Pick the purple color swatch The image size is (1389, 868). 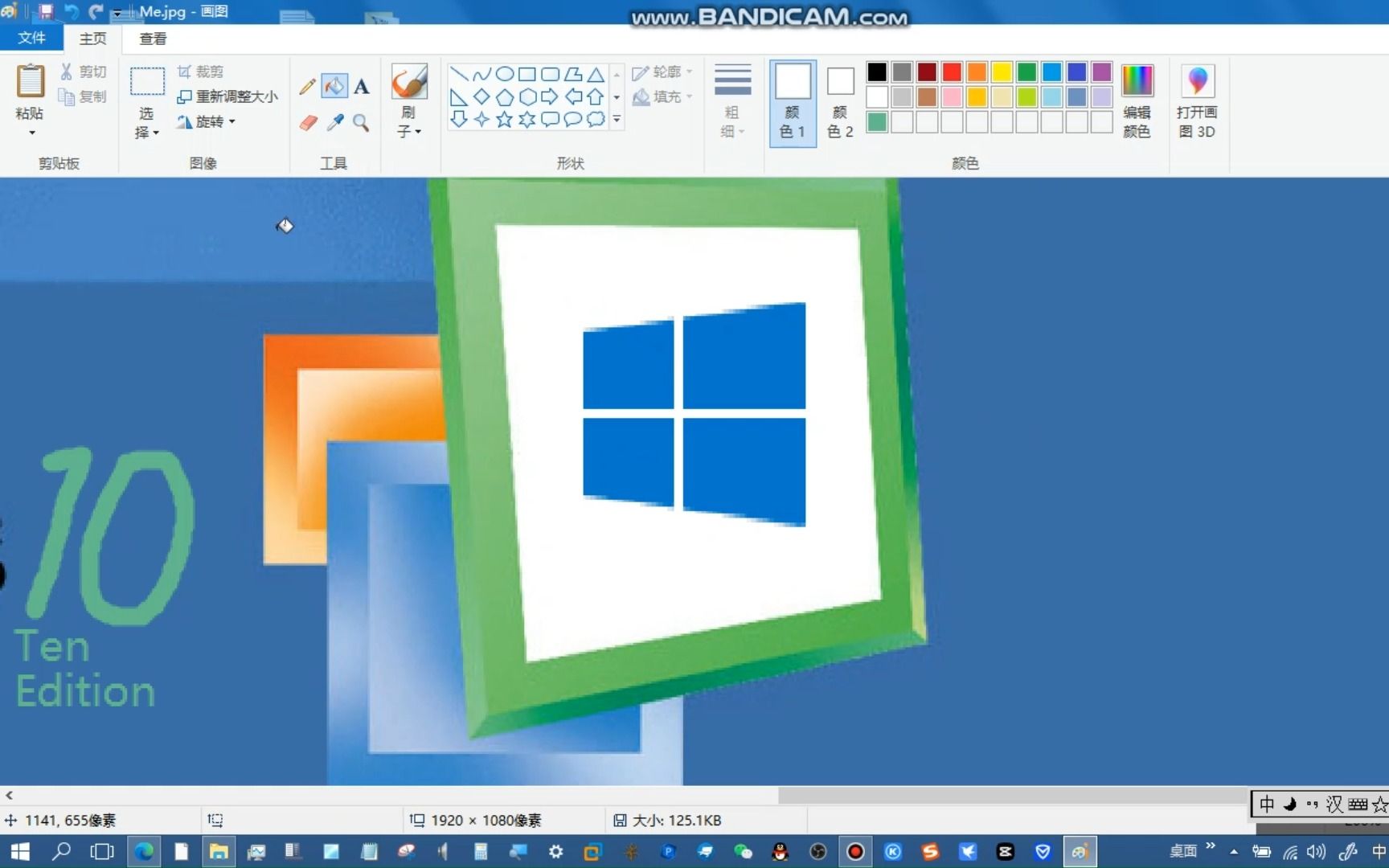point(1101,72)
